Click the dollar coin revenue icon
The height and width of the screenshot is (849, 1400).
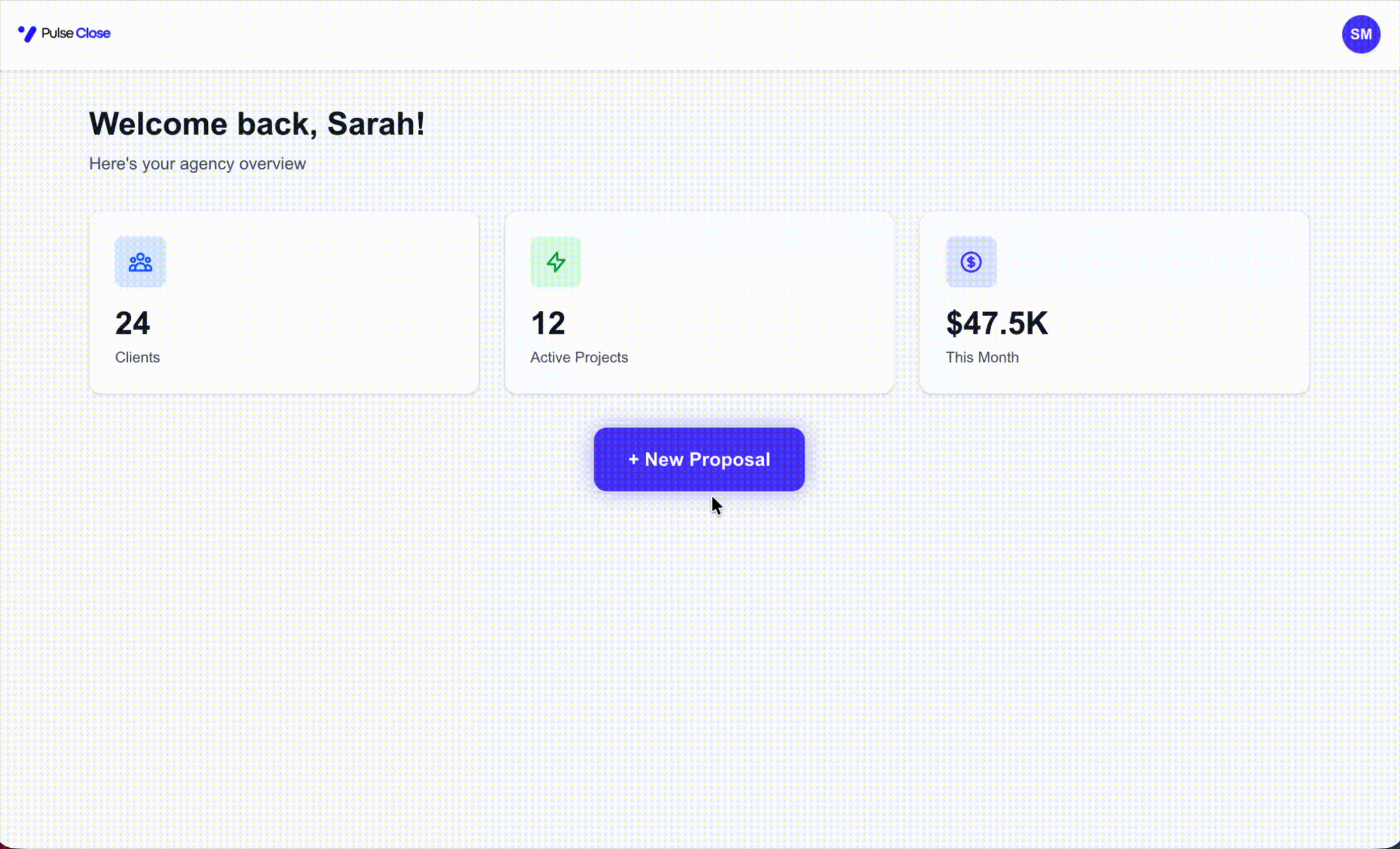tap(971, 262)
